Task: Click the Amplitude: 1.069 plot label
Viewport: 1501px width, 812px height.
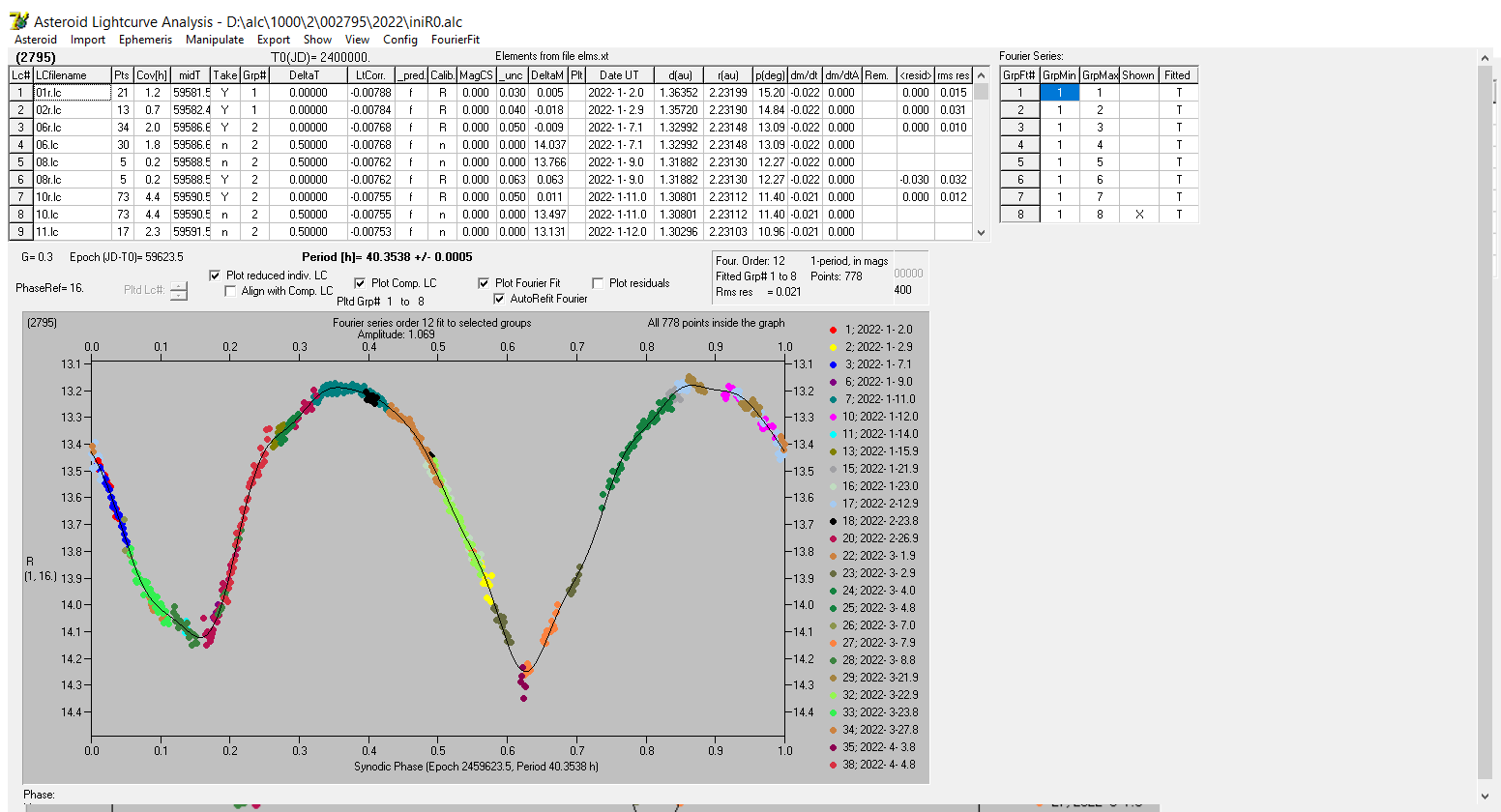Action: coord(397,334)
